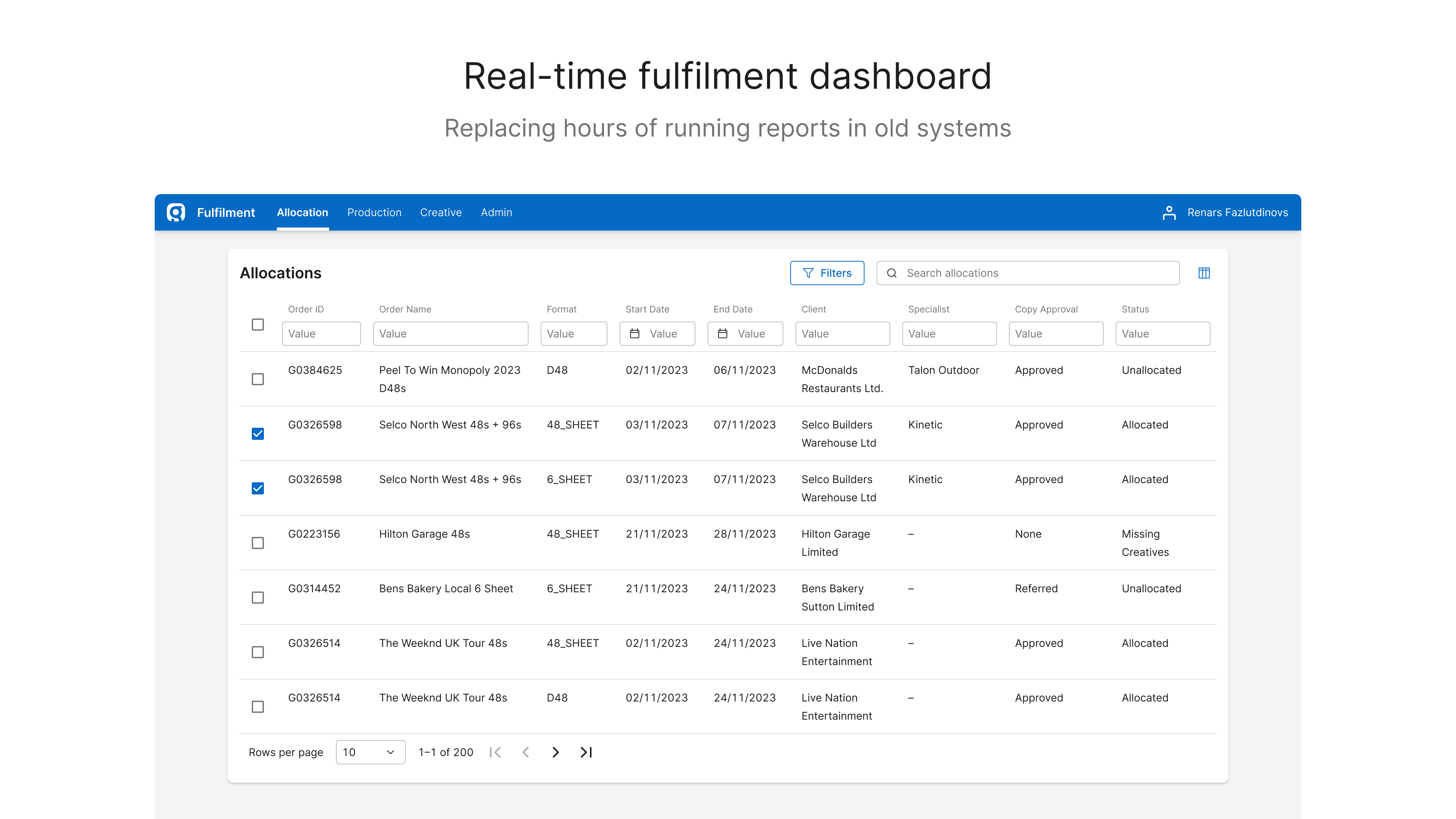Click the Fulfilment app logo
1456x819 pixels.
tap(175, 212)
